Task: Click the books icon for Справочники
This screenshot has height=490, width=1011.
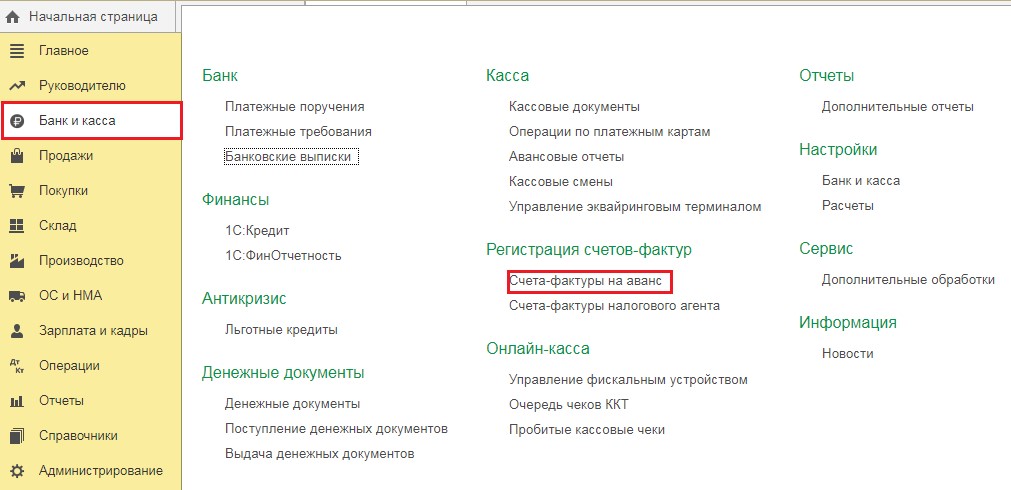Action: [17, 436]
